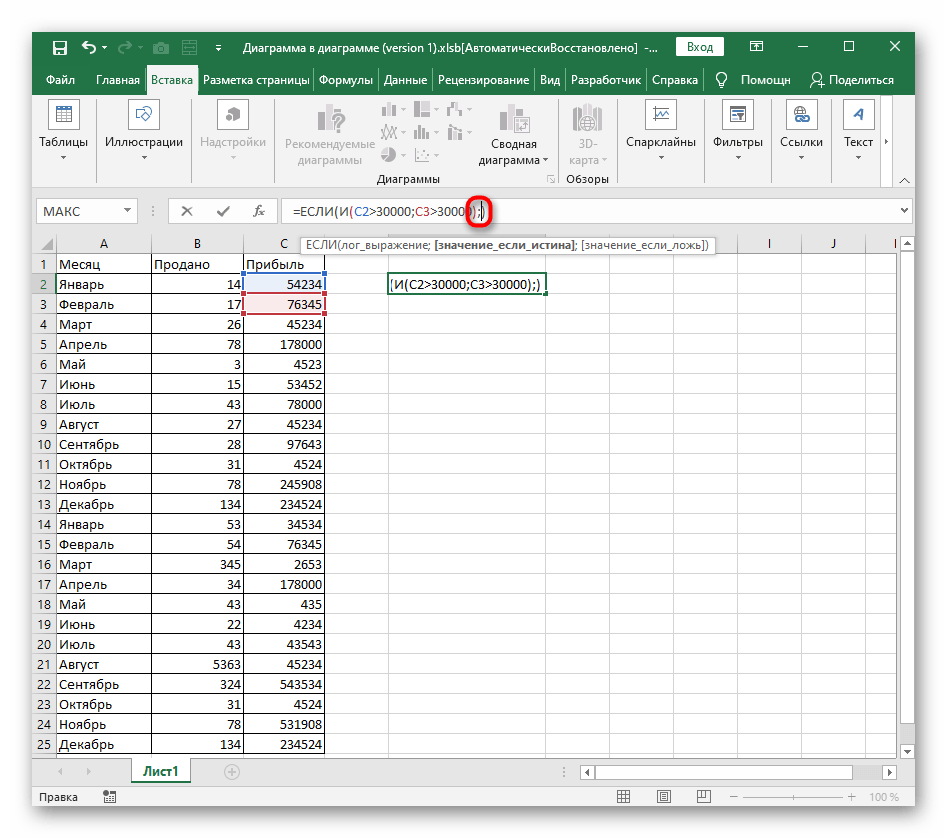
Task: Select the Лист1 sheet tab
Action: pyautogui.click(x=161, y=772)
